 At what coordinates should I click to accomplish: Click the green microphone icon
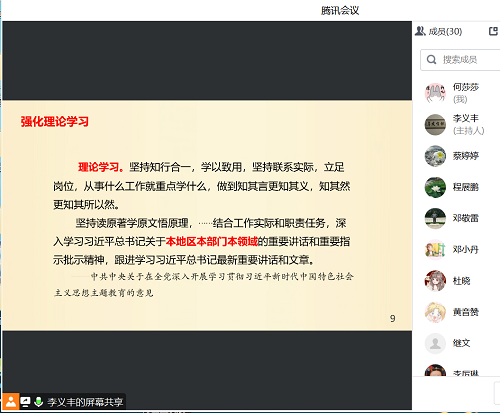point(39,402)
